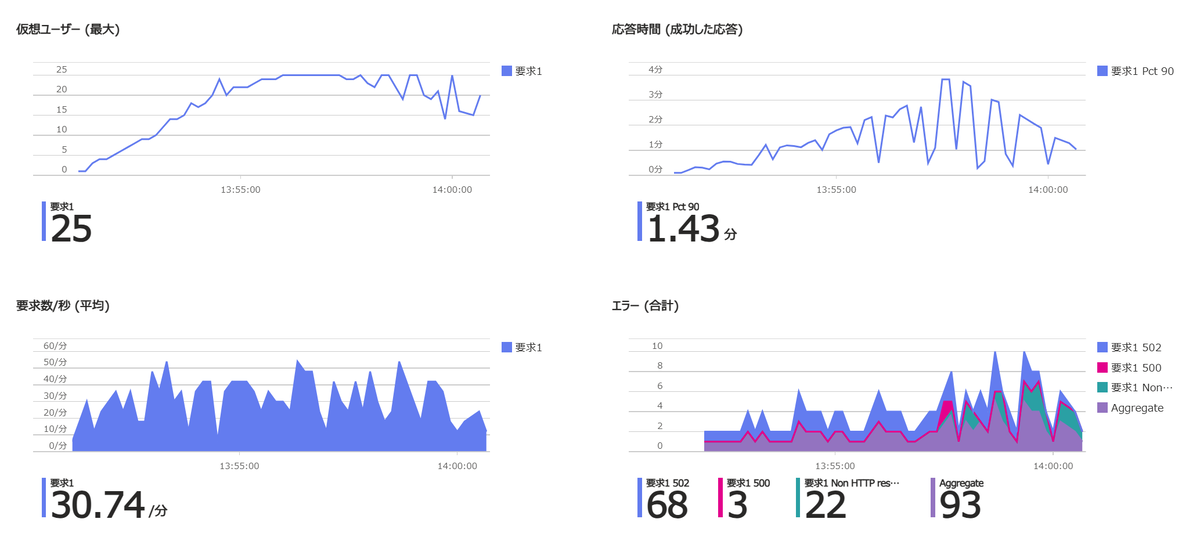
Task: Select the 要求1 summary value 25
Action: pyautogui.click(x=71, y=230)
